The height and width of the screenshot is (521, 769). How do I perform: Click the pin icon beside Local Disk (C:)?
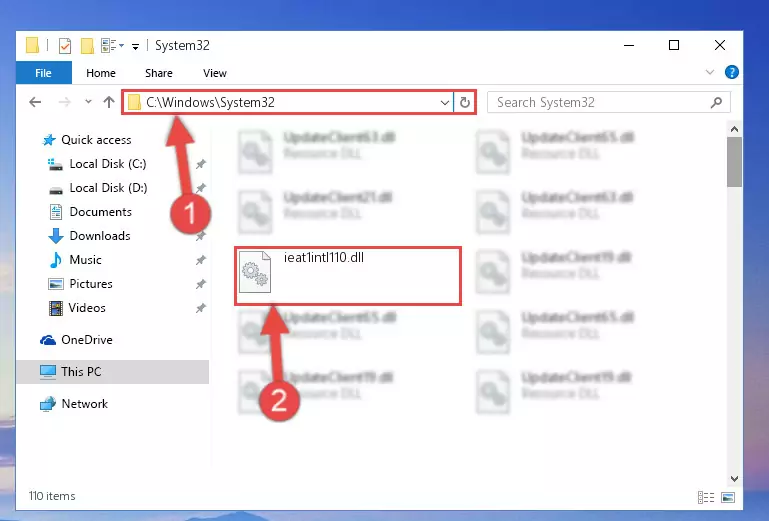tap(201, 164)
